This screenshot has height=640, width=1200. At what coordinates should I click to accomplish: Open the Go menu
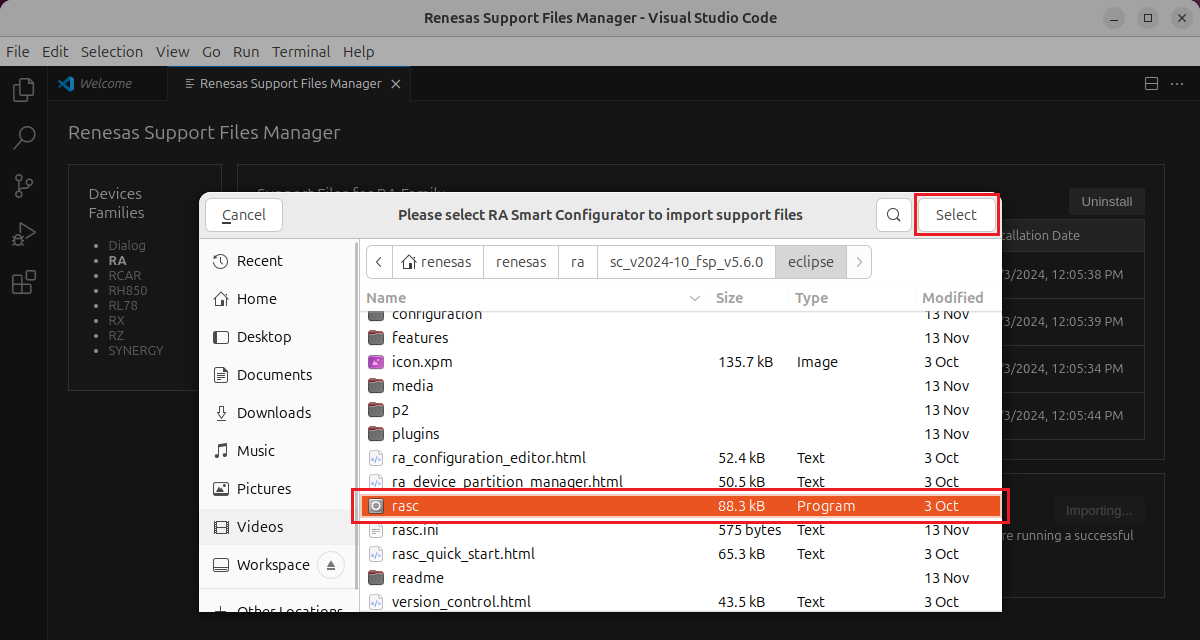click(x=211, y=52)
